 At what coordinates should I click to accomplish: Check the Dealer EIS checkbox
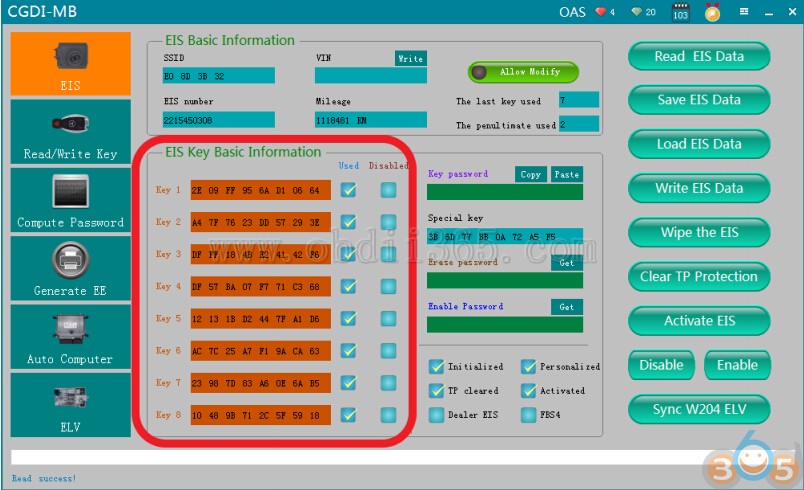436,415
